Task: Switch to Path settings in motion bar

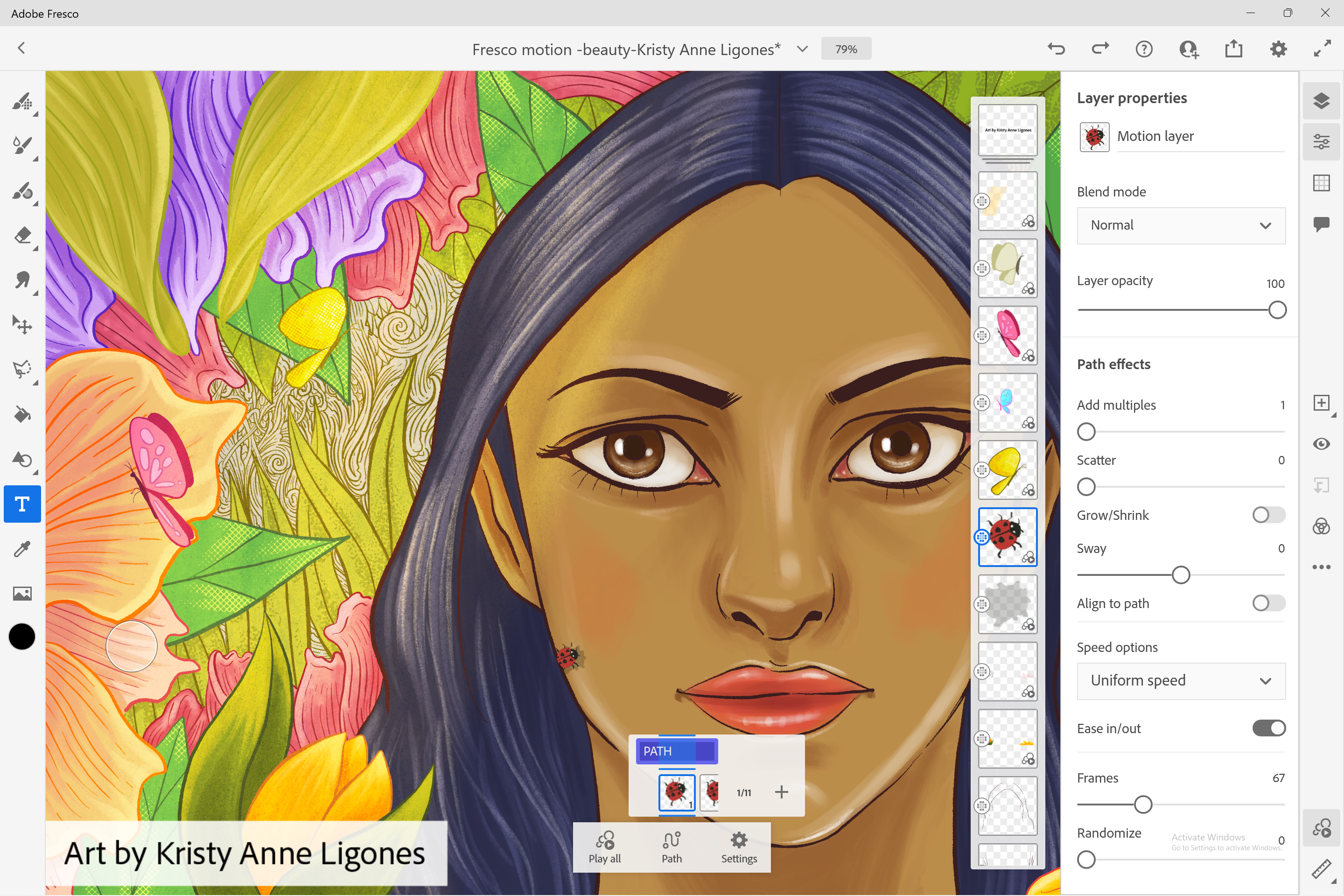Action: 672,847
